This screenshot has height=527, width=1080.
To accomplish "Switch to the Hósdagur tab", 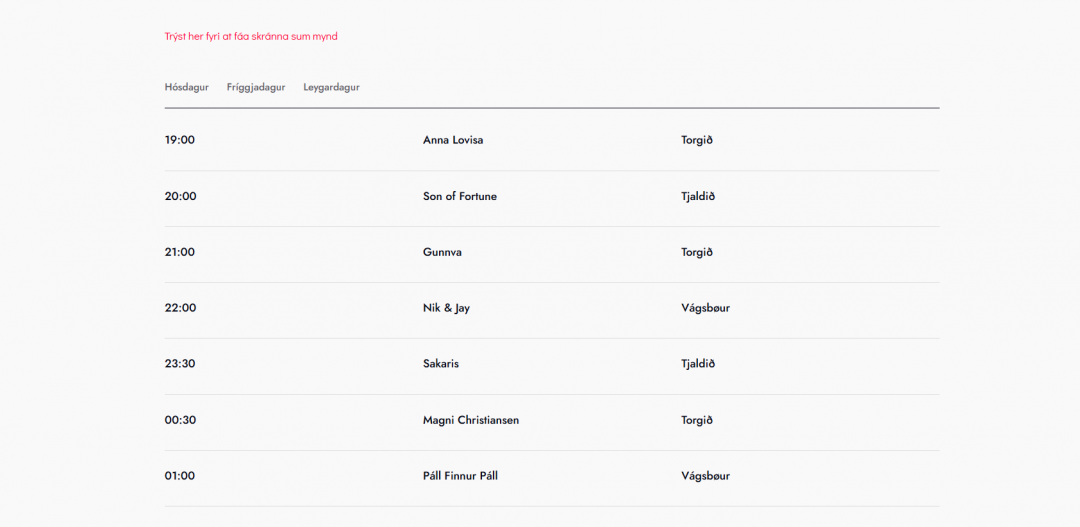I will 187,87.
